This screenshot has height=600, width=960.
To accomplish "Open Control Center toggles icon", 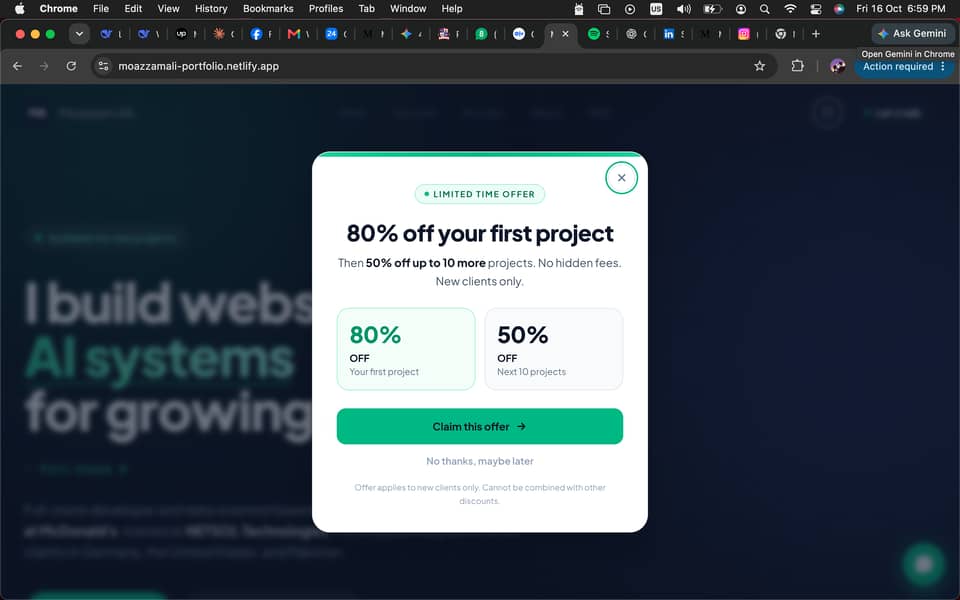I will [x=816, y=9].
